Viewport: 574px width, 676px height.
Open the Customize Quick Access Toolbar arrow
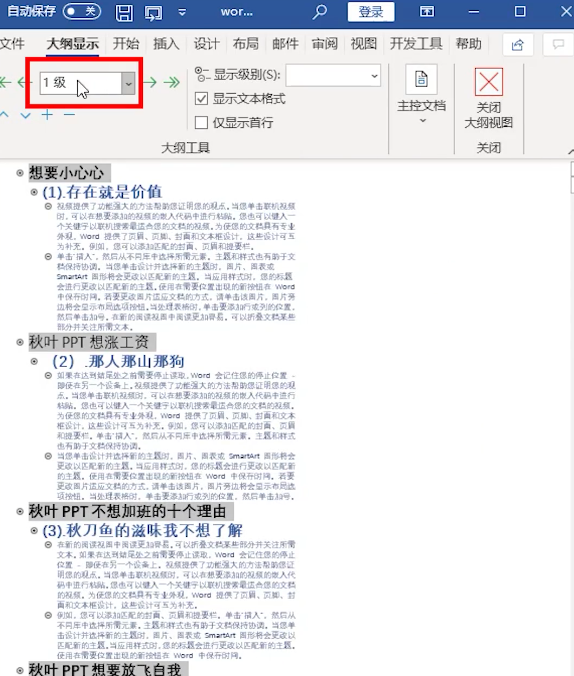tap(182, 12)
